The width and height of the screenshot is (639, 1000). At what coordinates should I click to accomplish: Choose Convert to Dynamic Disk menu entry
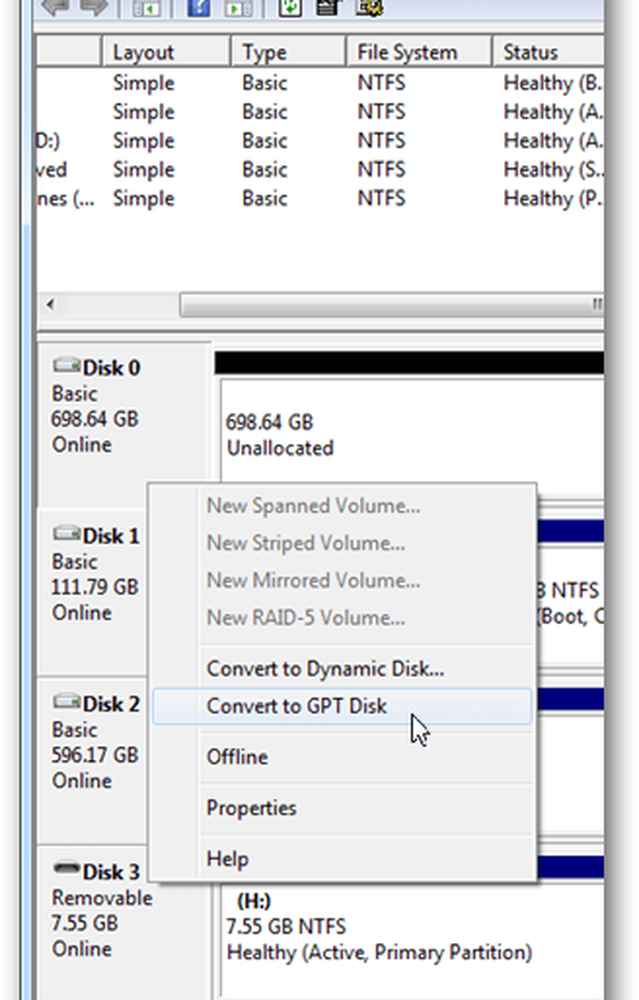pyautogui.click(x=325, y=668)
